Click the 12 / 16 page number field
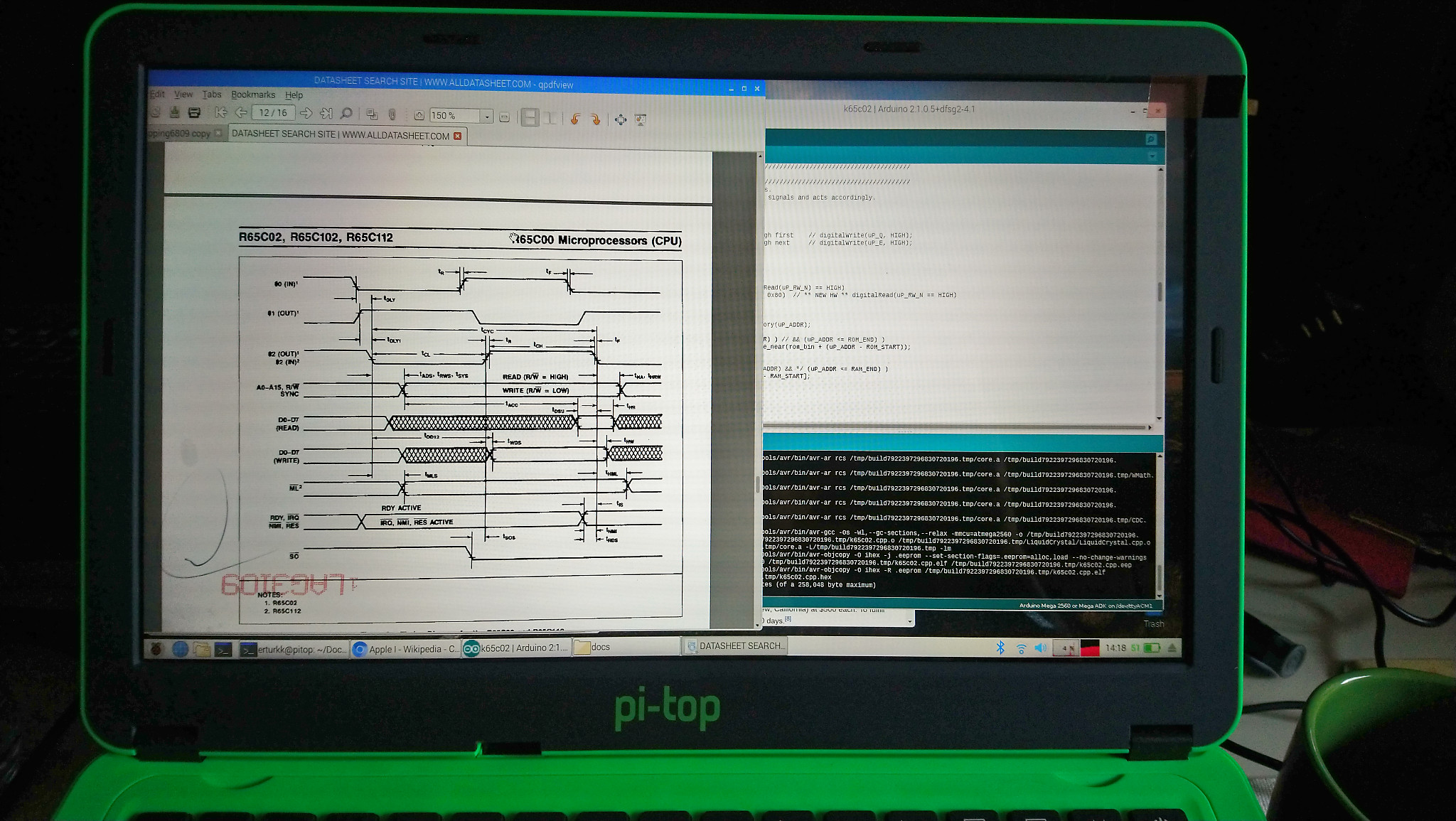This screenshot has height=821, width=1456. [273, 112]
